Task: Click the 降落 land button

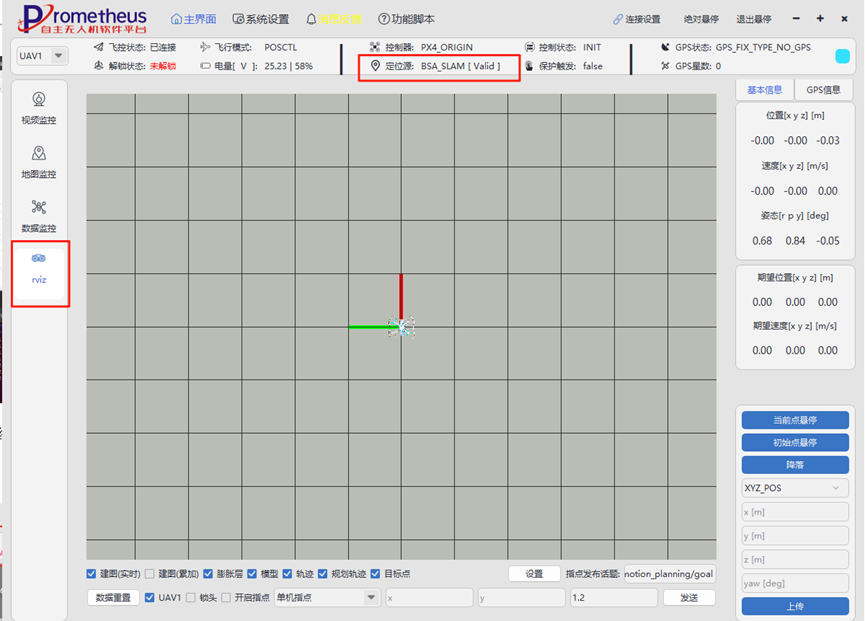Action: 795,465
